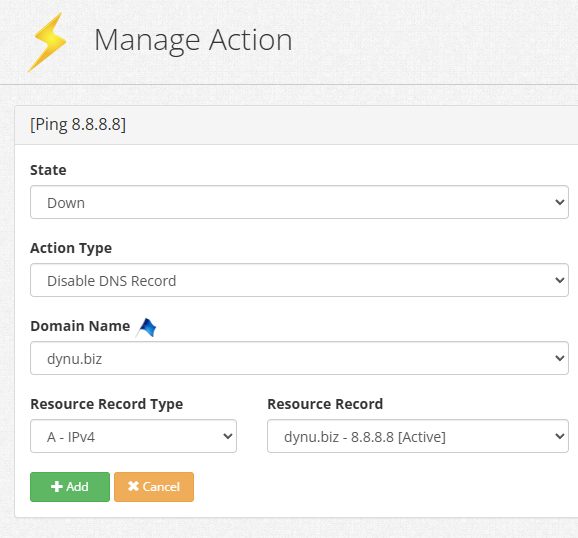Click the orange Cancel button

click(x=154, y=487)
